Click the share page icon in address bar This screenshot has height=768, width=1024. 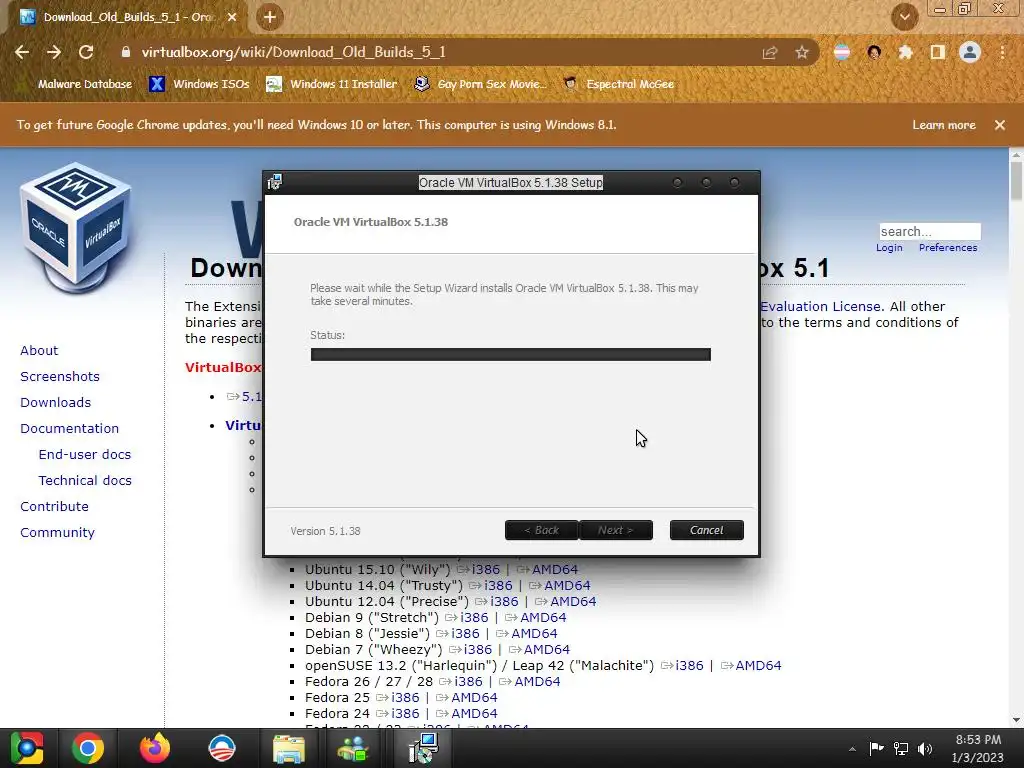(770, 52)
